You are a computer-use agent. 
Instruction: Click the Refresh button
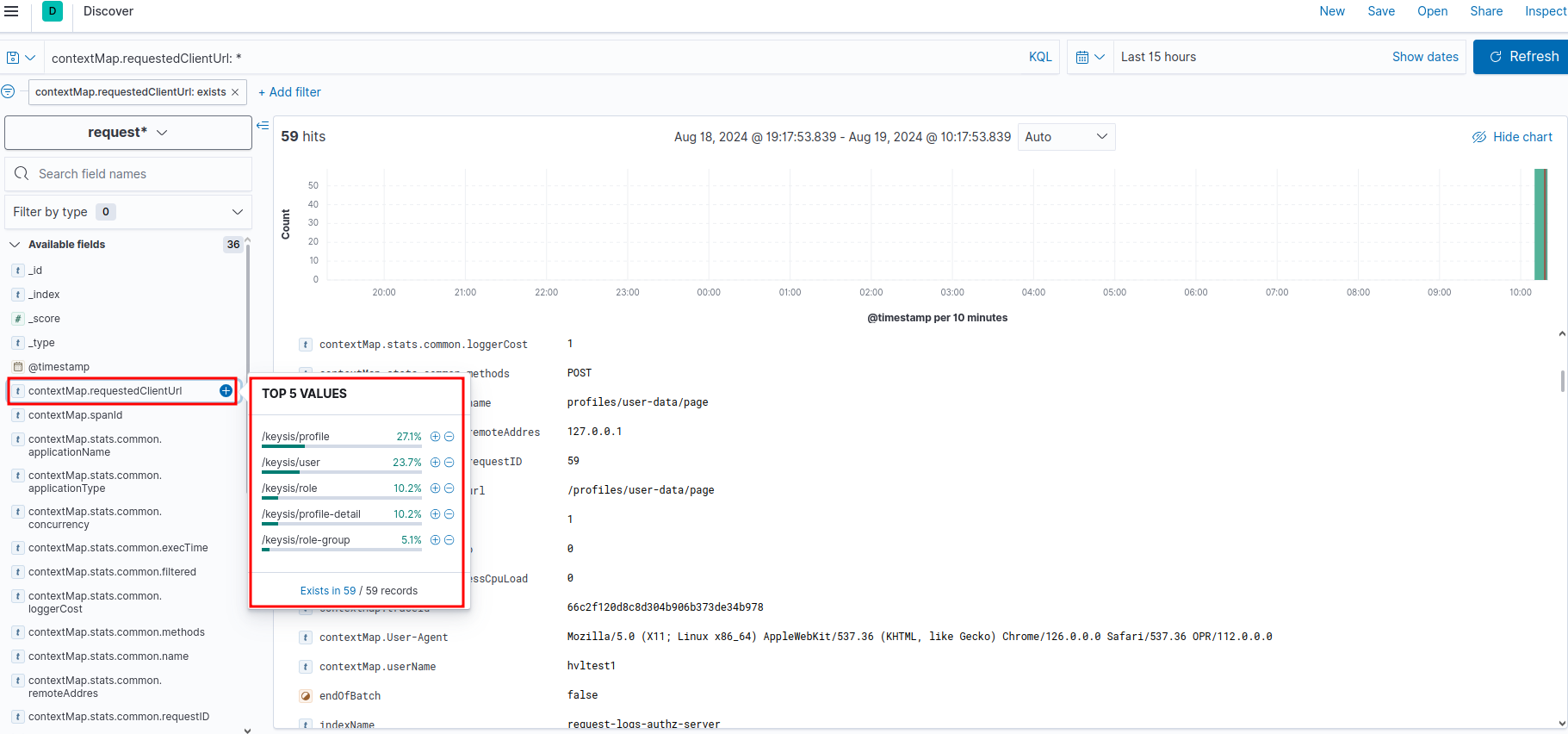tap(1521, 57)
